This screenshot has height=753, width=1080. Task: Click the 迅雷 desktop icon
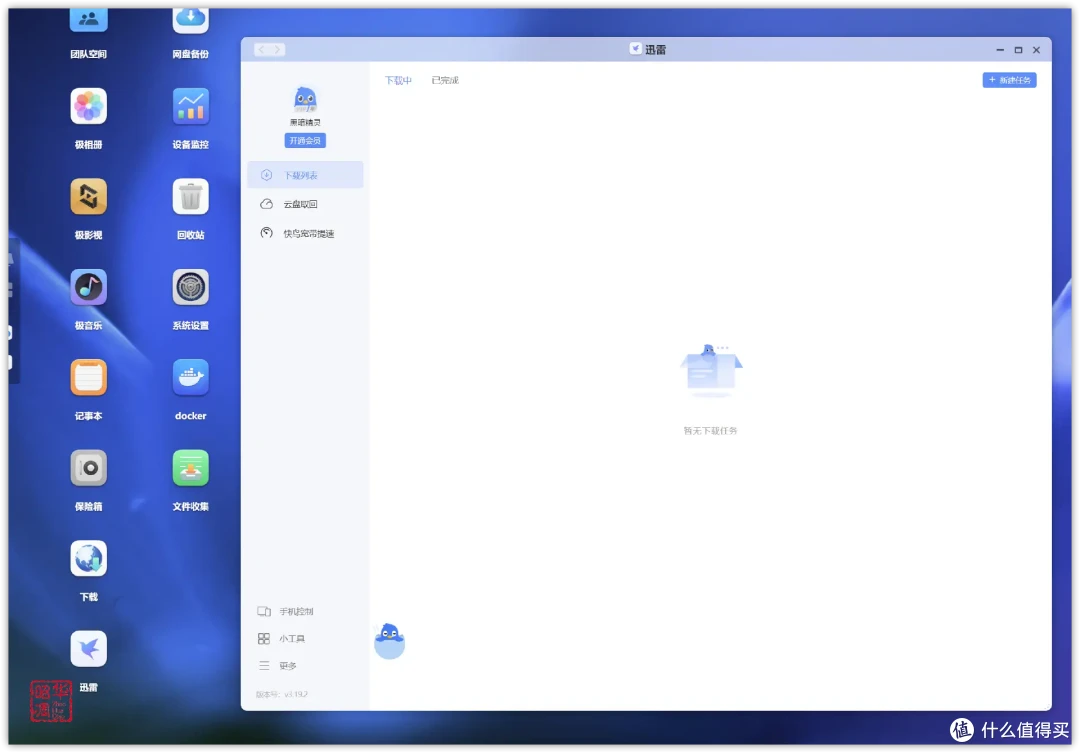(x=88, y=649)
